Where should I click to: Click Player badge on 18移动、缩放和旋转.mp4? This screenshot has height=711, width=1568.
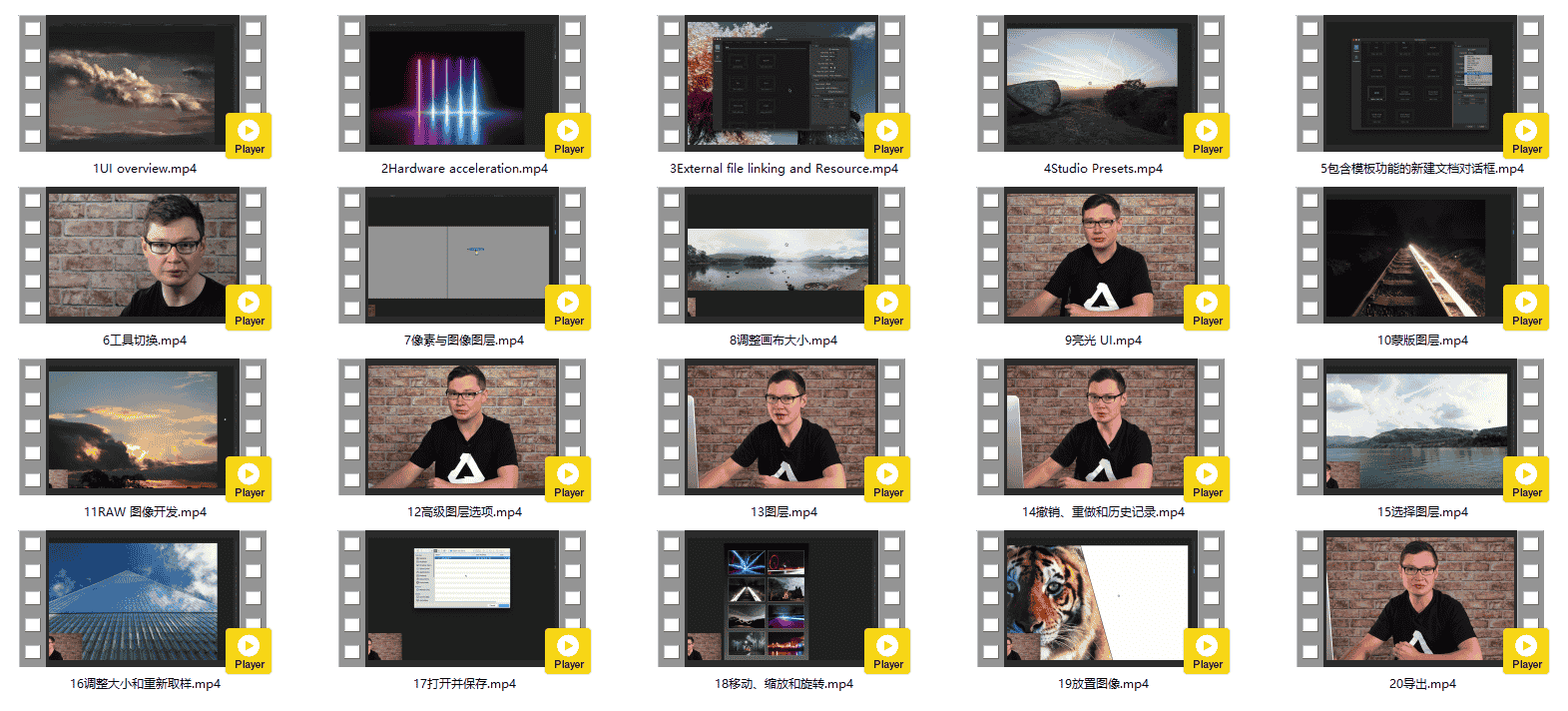pos(887,651)
